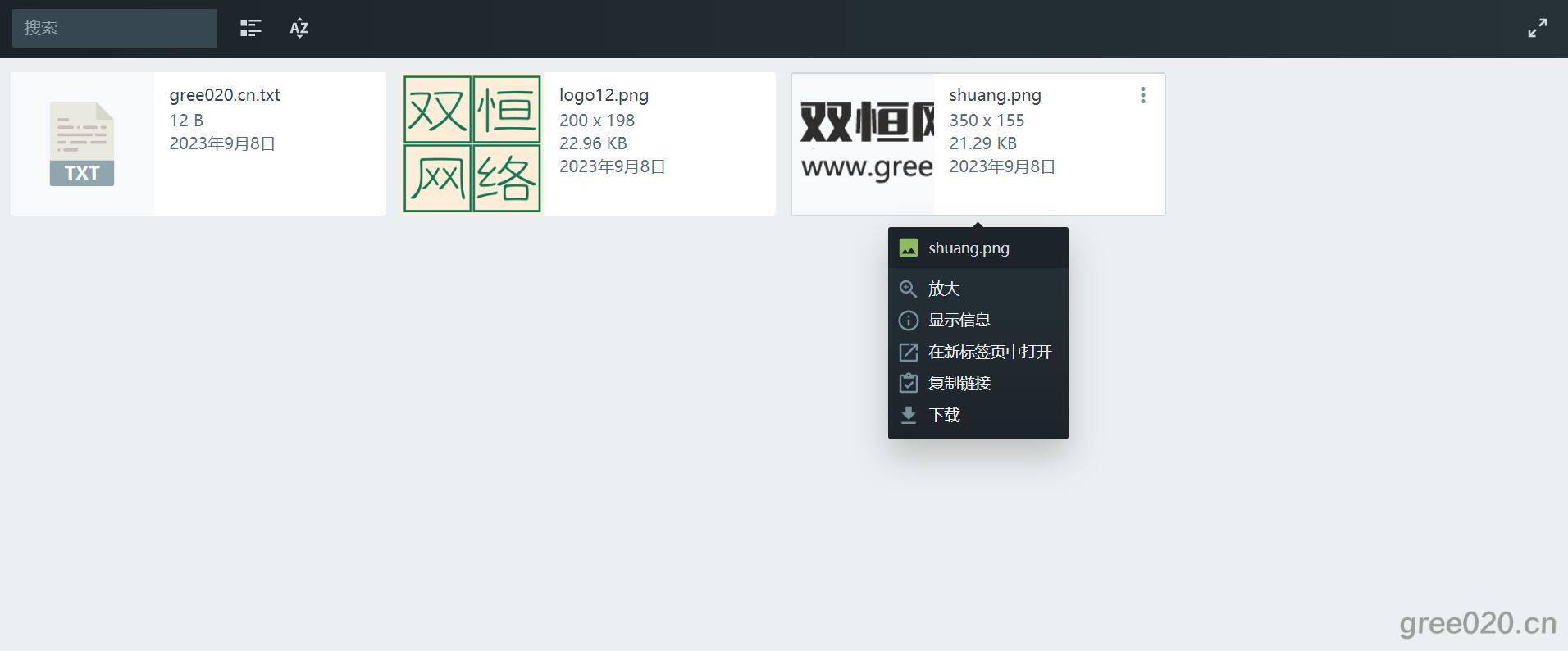Click the green image icon in menu header
The height and width of the screenshot is (651, 1568).
click(x=908, y=248)
